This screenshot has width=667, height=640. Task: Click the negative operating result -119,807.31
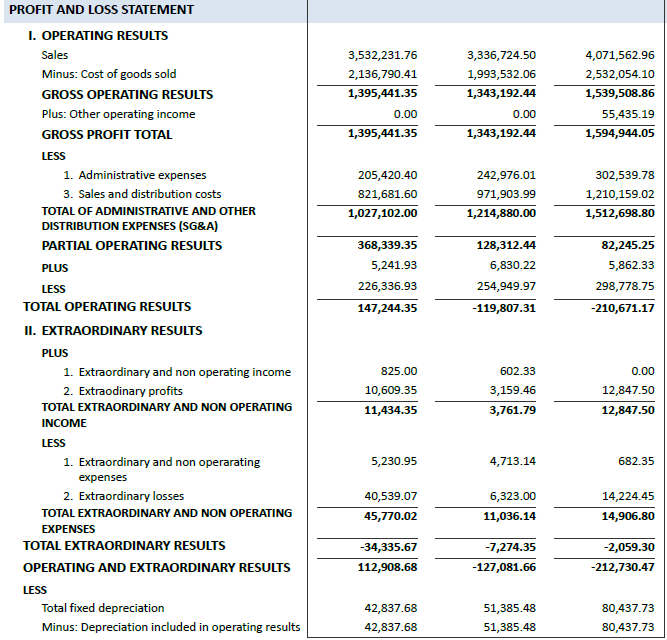[503, 308]
